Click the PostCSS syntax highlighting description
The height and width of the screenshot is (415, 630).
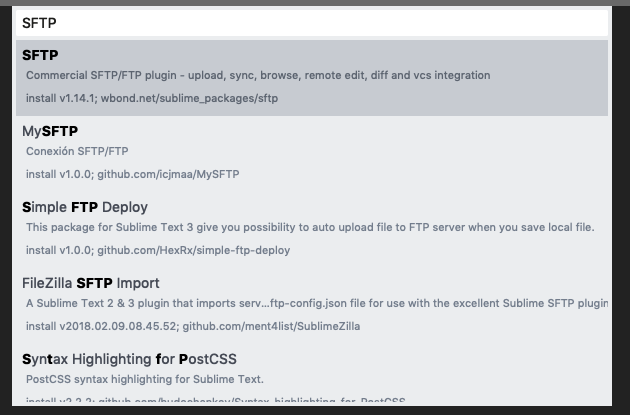pyautogui.click(x=145, y=379)
